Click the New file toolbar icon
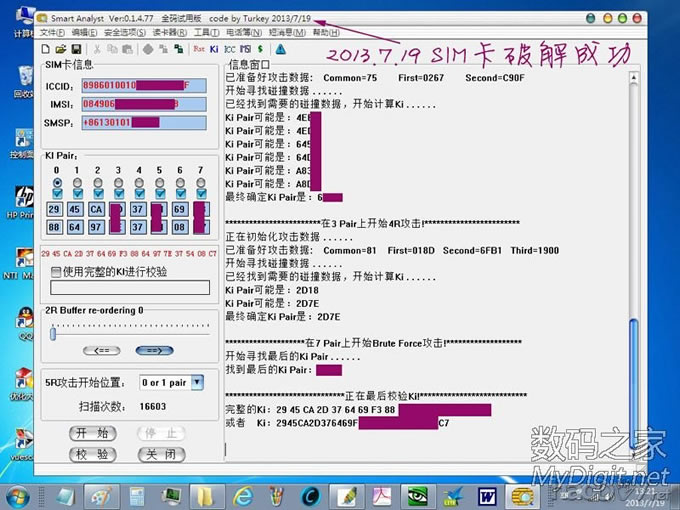 (x=46, y=48)
